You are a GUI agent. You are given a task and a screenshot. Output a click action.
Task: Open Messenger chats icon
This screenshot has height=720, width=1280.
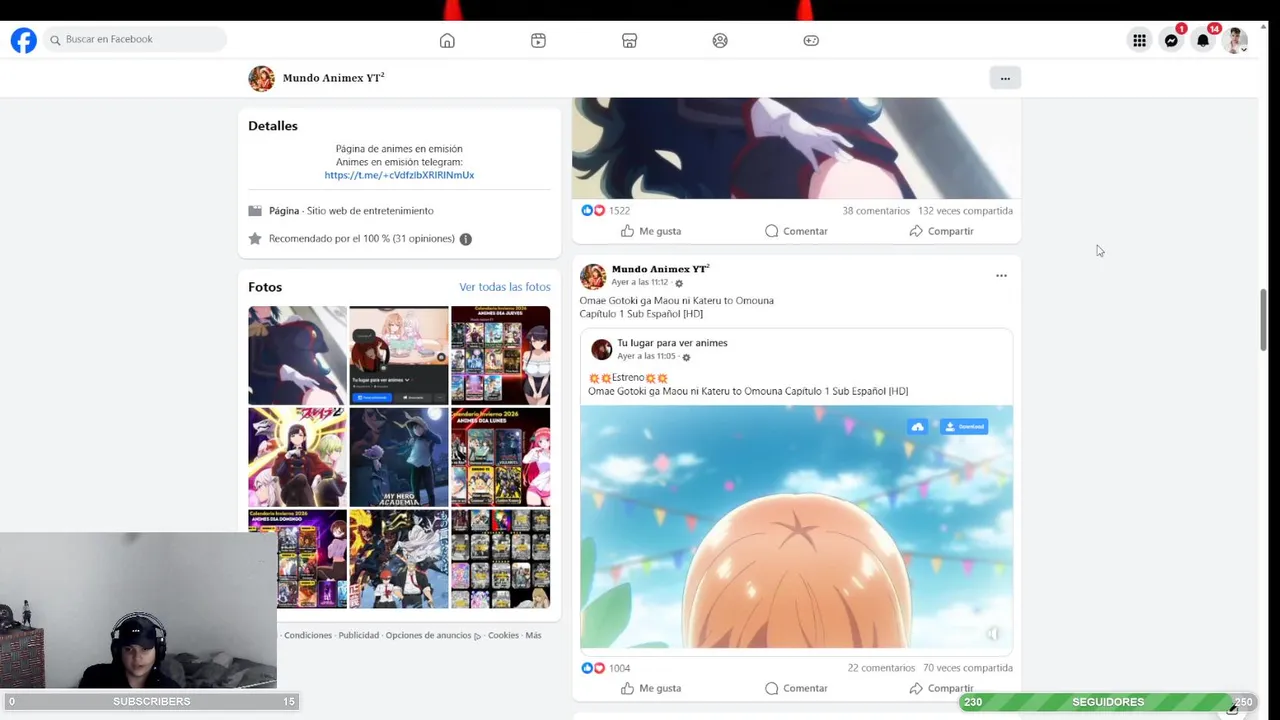pyautogui.click(x=1171, y=40)
